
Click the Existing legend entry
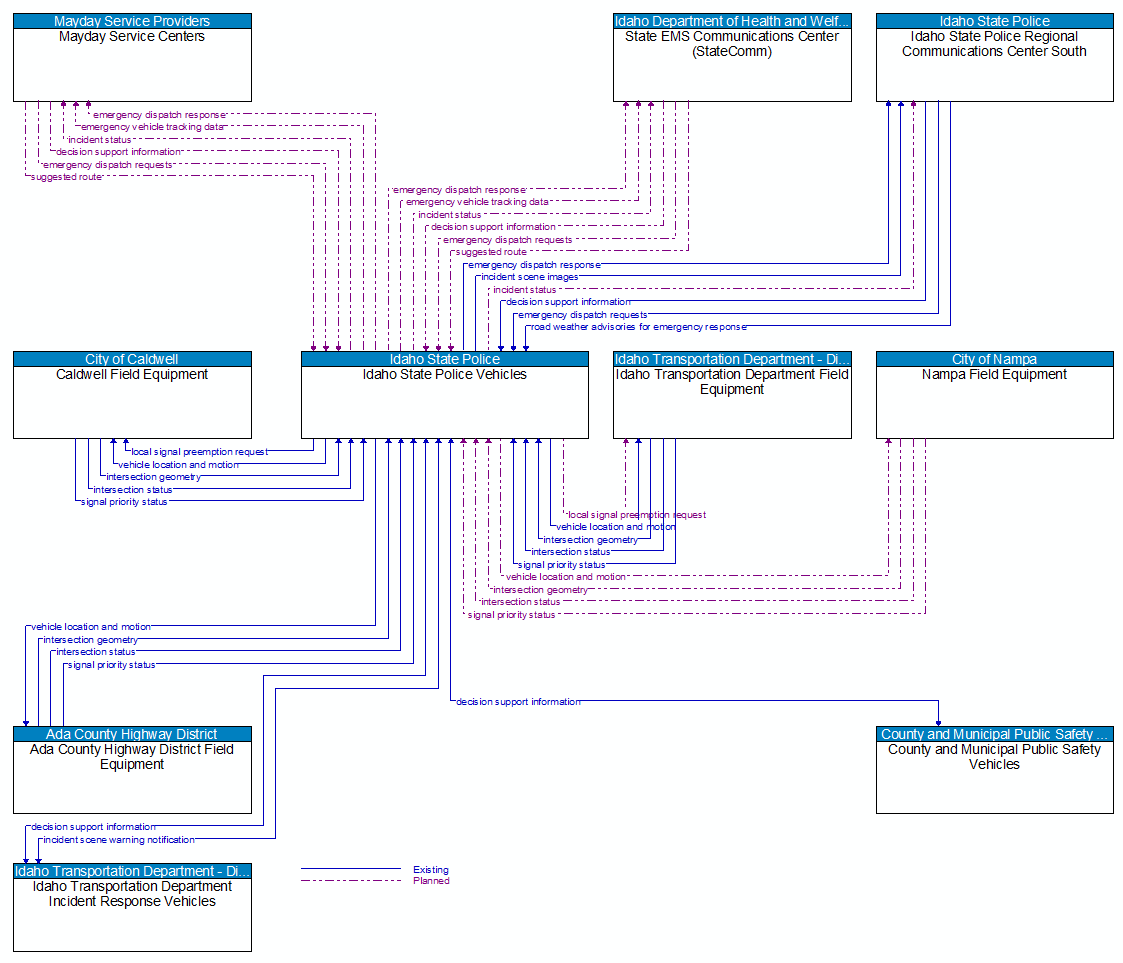(431, 870)
